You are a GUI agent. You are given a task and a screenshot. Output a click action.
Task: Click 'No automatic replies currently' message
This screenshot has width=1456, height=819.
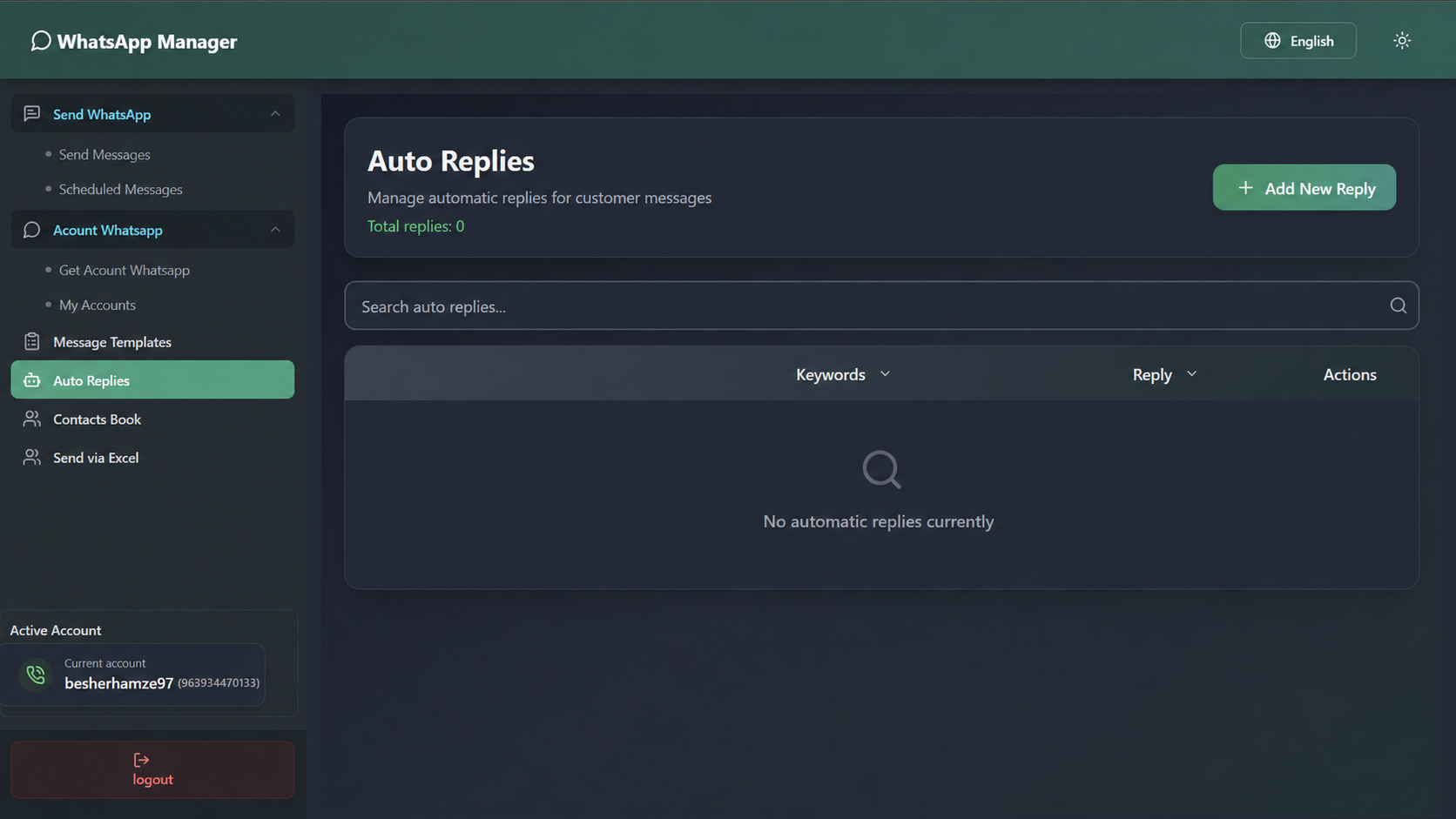click(x=879, y=521)
